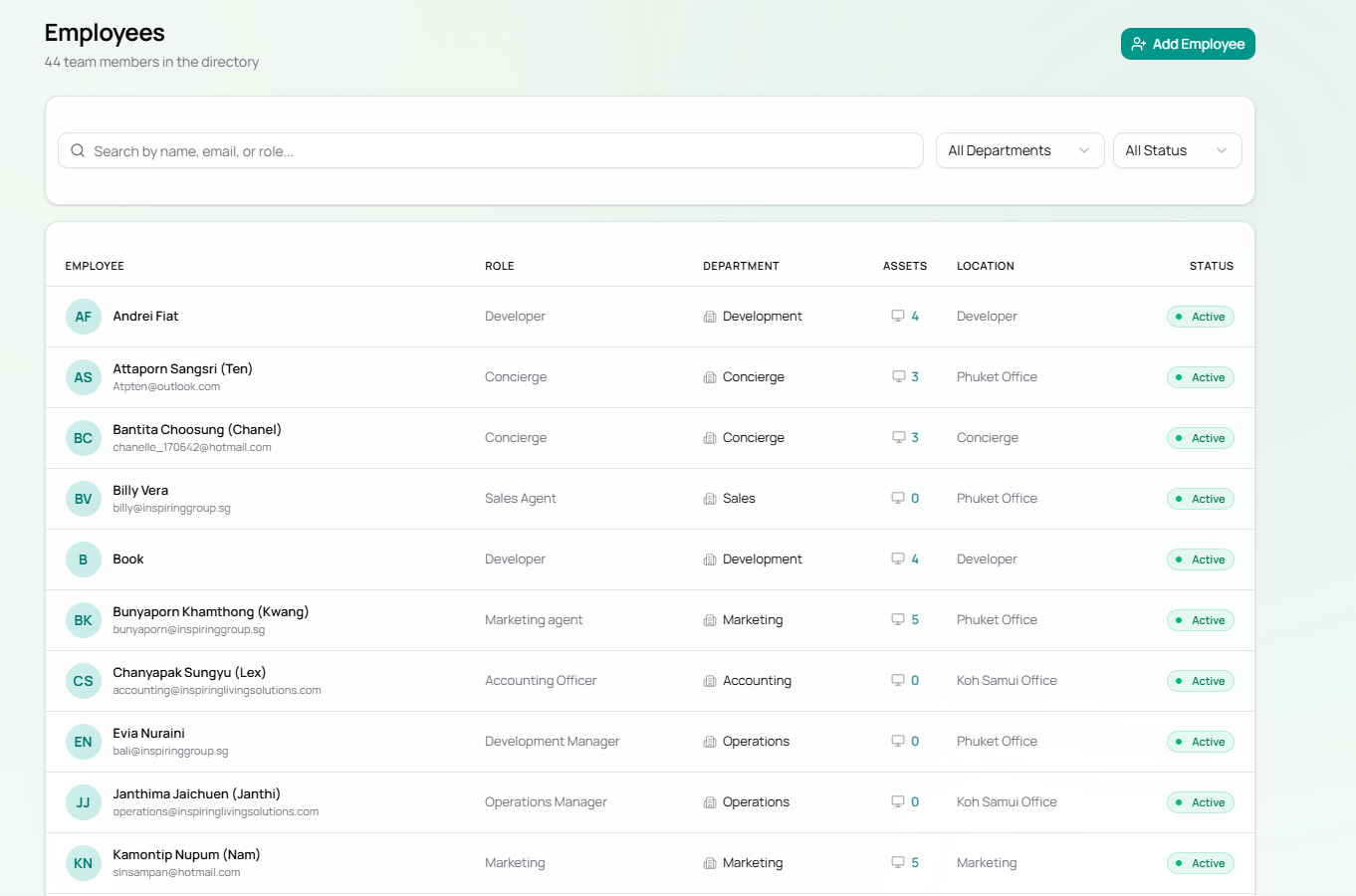1356x896 pixels.
Task: Click the email billy@inspiringgroup.sg
Action: tap(171, 509)
